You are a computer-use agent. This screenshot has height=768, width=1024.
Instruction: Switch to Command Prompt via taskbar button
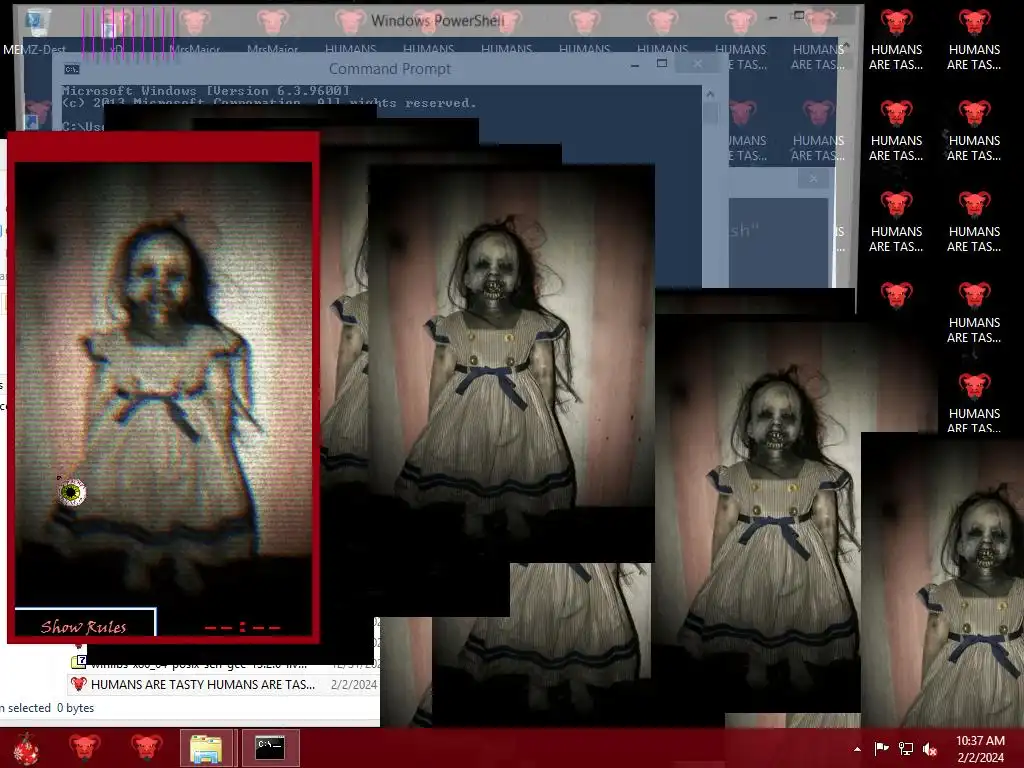270,748
